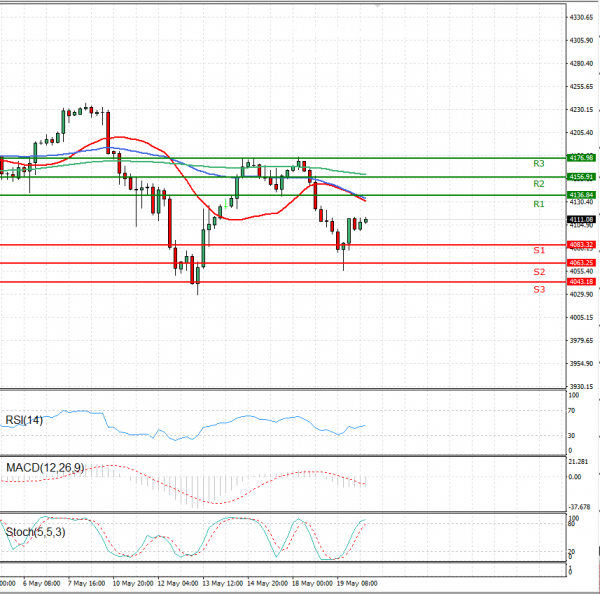Click the R3 resistance label
This screenshot has width=600, height=594.
tap(538, 164)
